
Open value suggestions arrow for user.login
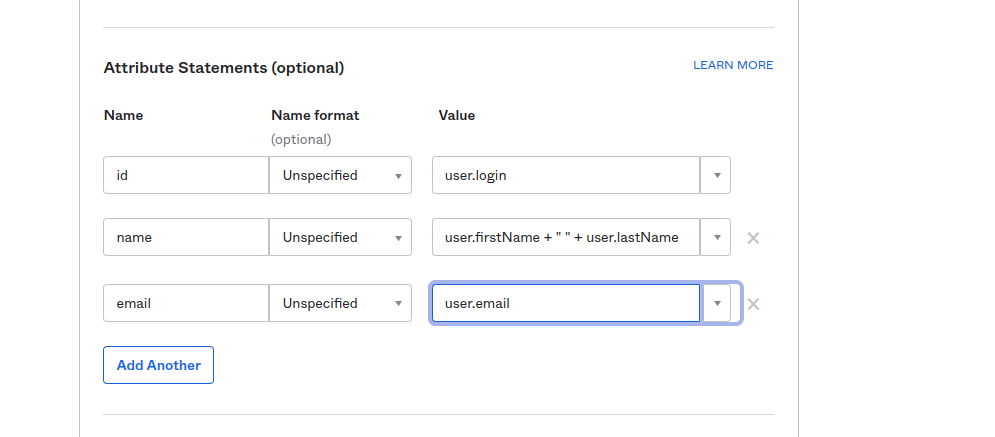click(716, 175)
